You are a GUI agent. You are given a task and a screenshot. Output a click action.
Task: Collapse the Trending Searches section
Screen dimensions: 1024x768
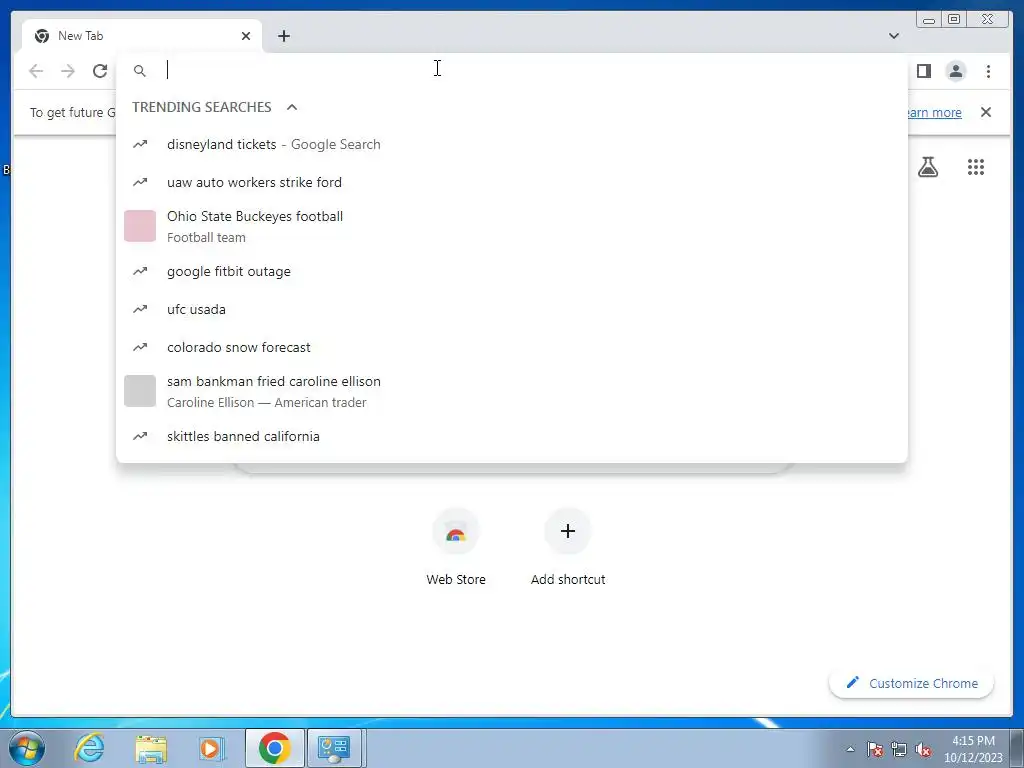click(292, 107)
